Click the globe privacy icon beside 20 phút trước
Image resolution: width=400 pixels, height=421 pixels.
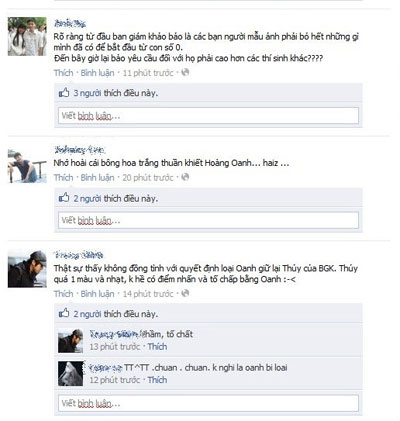coord(185,177)
